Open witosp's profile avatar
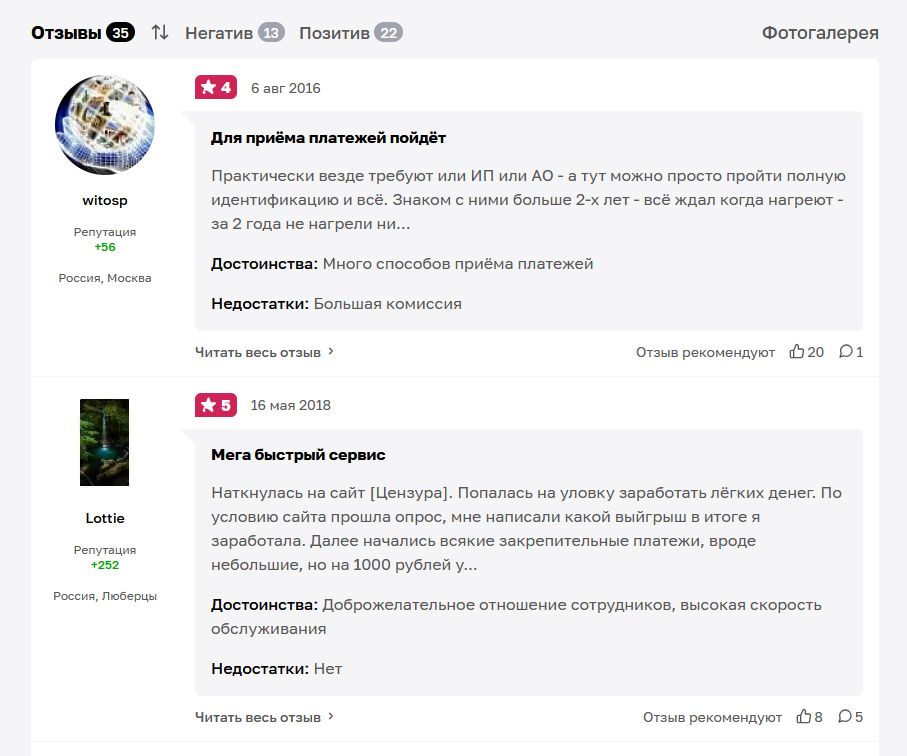This screenshot has height=756, width=907. 105,125
